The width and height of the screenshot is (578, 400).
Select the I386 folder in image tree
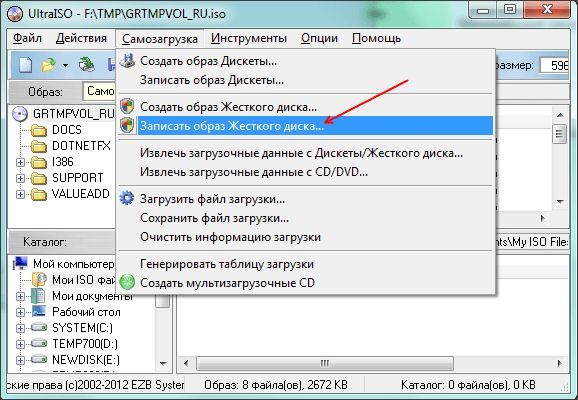click(63, 162)
